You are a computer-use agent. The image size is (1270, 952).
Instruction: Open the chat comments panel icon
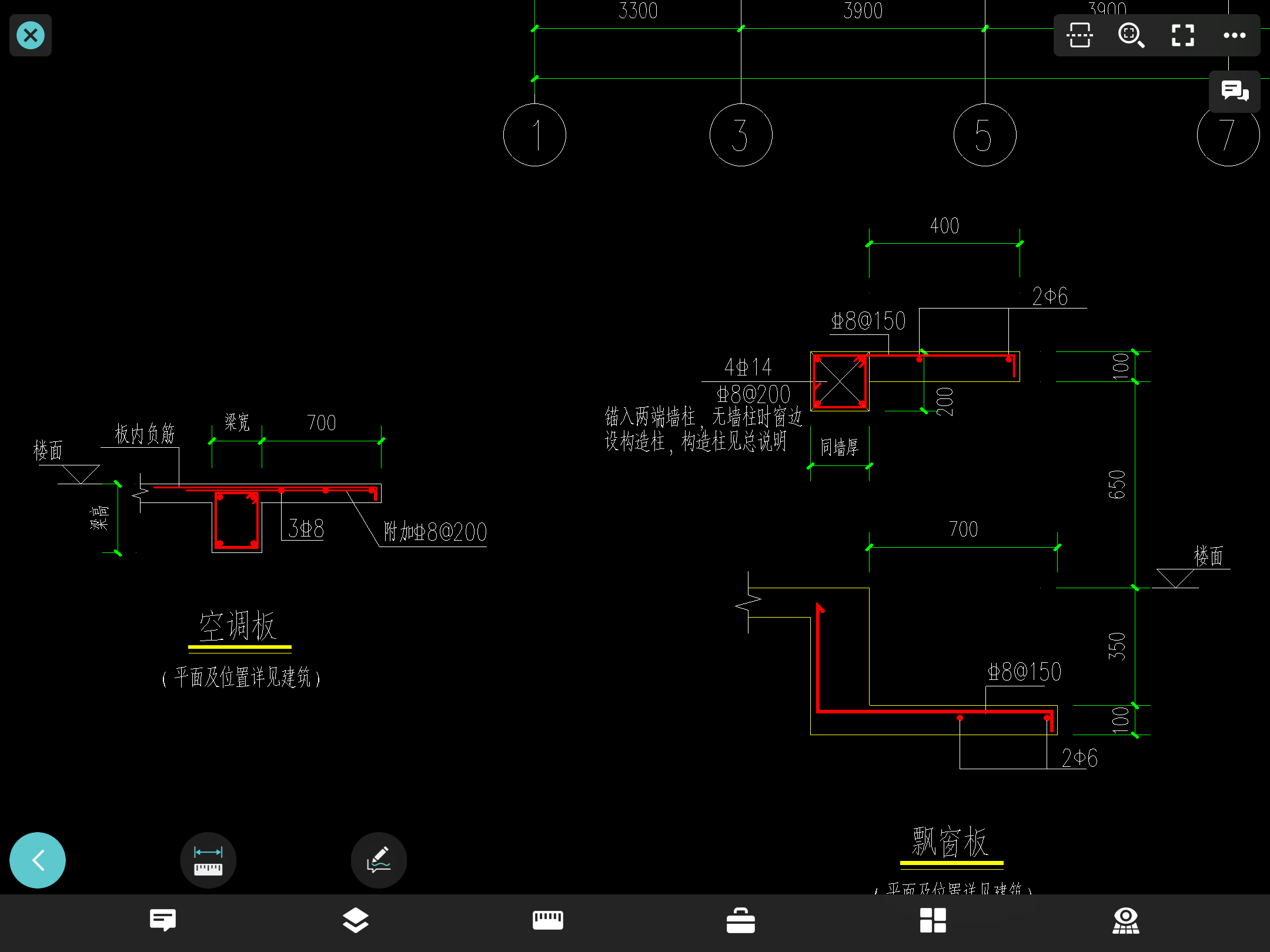pyautogui.click(x=1235, y=91)
